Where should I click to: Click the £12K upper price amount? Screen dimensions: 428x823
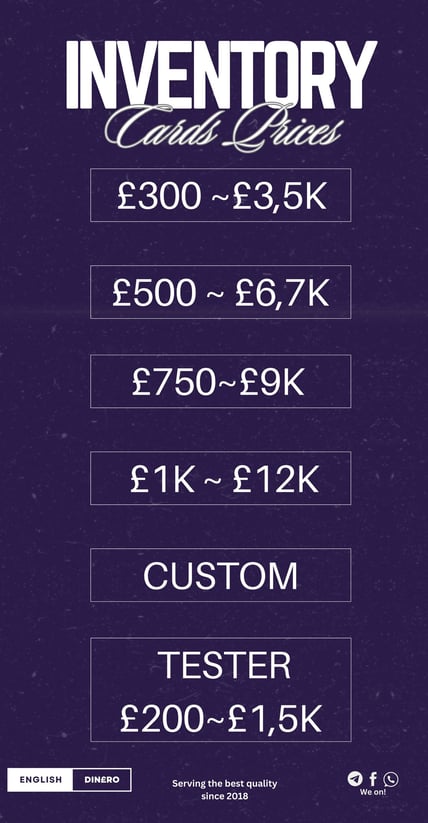[276, 480]
